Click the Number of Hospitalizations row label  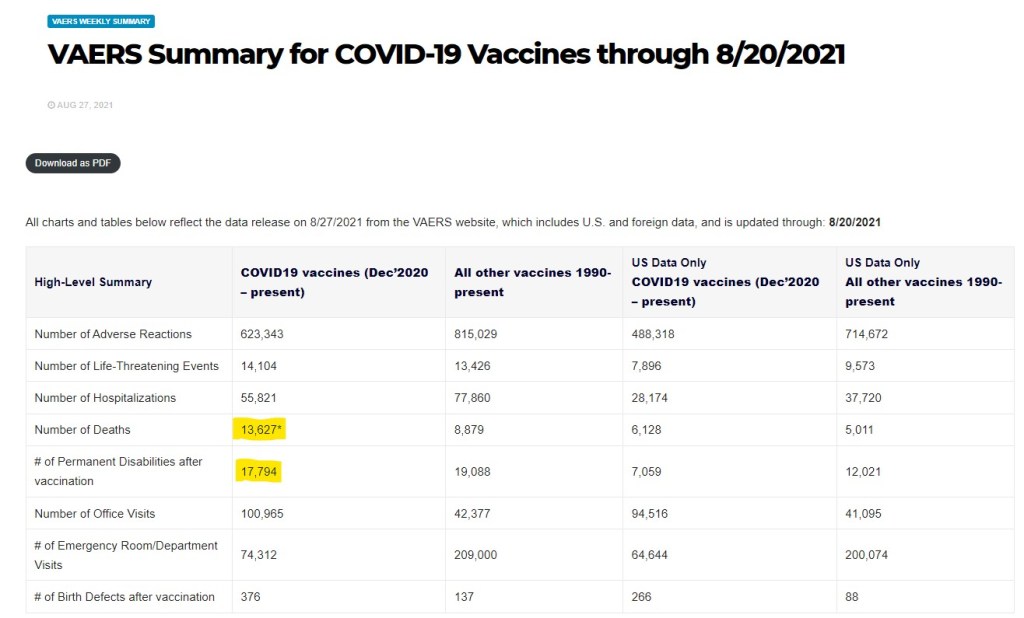(x=105, y=398)
